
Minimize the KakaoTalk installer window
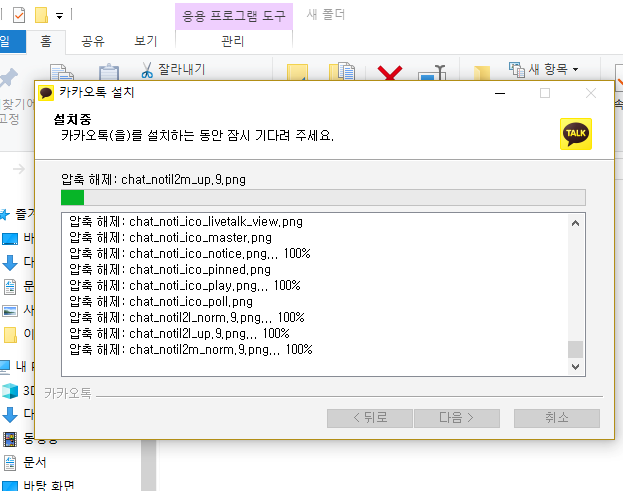[x=500, y=93]
